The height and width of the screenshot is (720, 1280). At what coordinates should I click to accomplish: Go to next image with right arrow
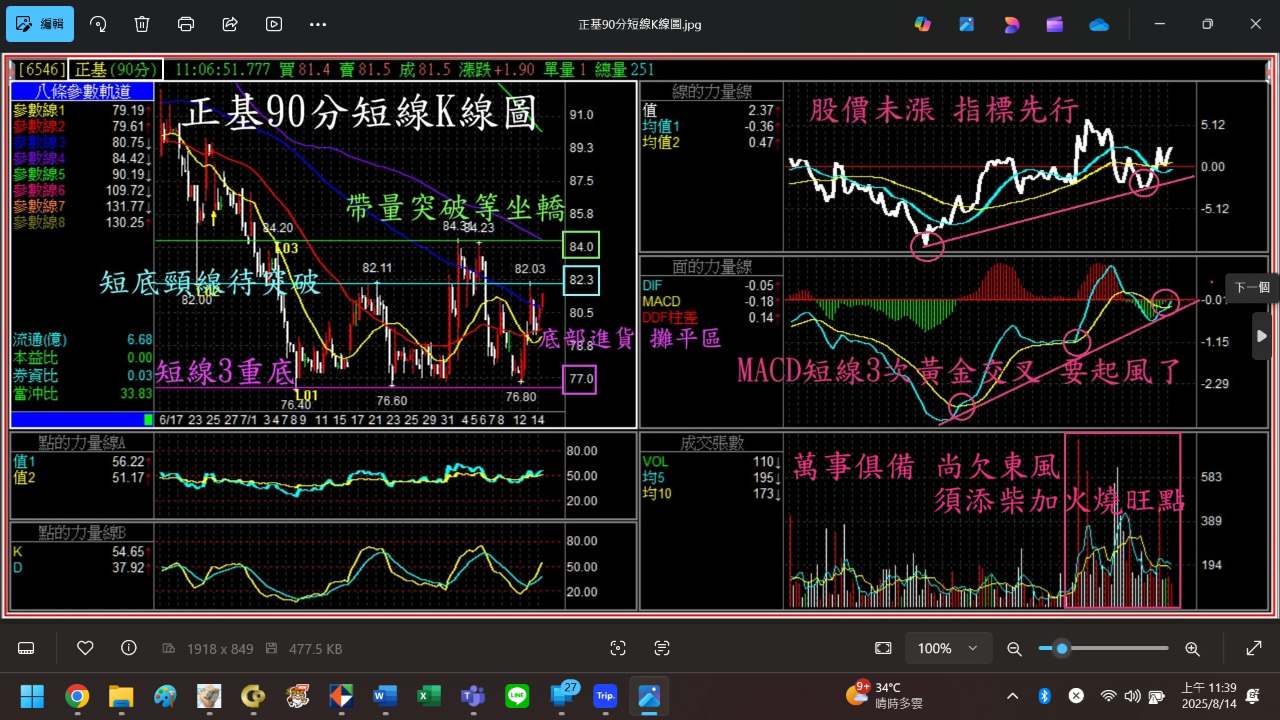point(1261,336)
